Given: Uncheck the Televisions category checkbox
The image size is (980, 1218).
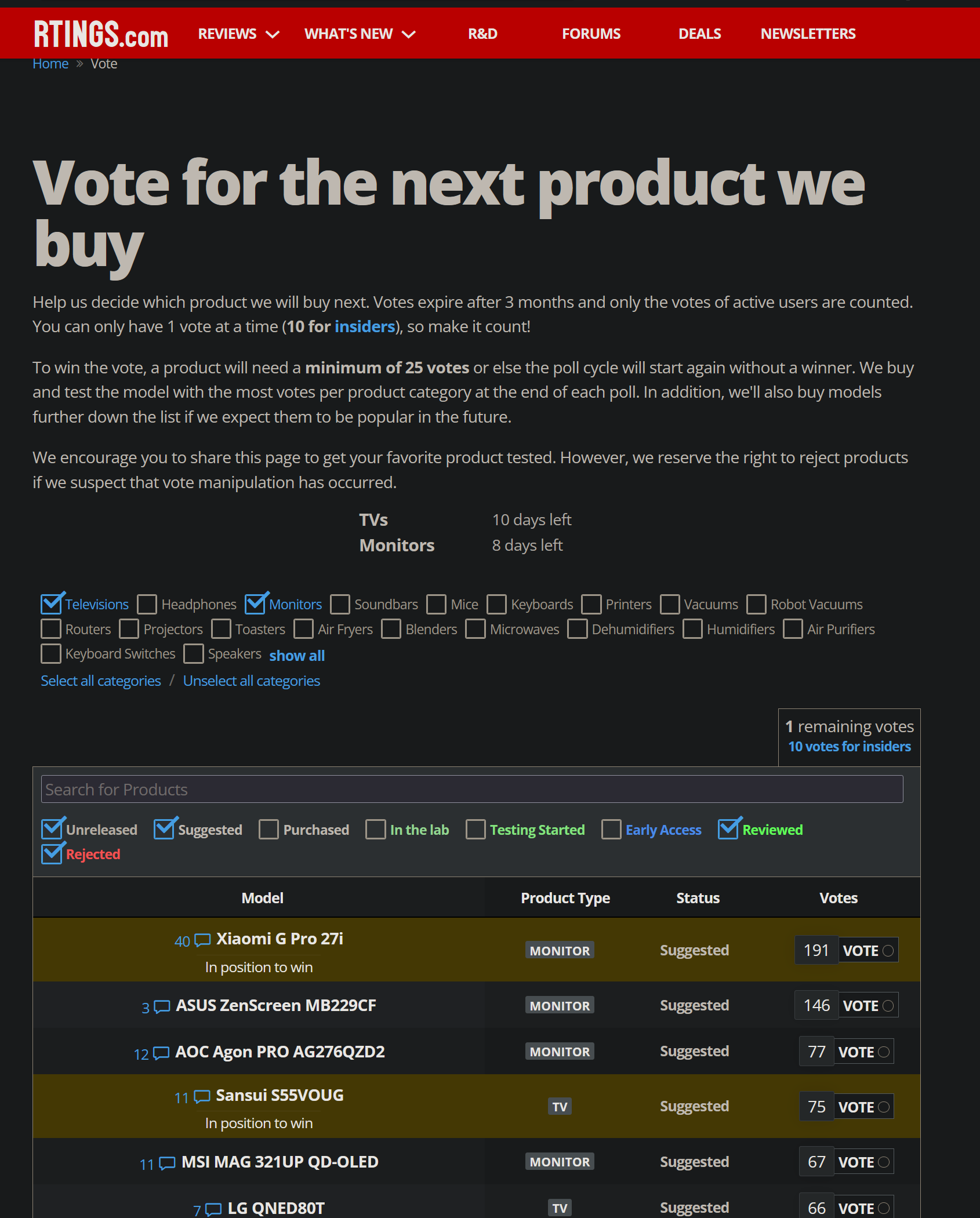Looking at the screenshot, I should [x=52, y=604].
